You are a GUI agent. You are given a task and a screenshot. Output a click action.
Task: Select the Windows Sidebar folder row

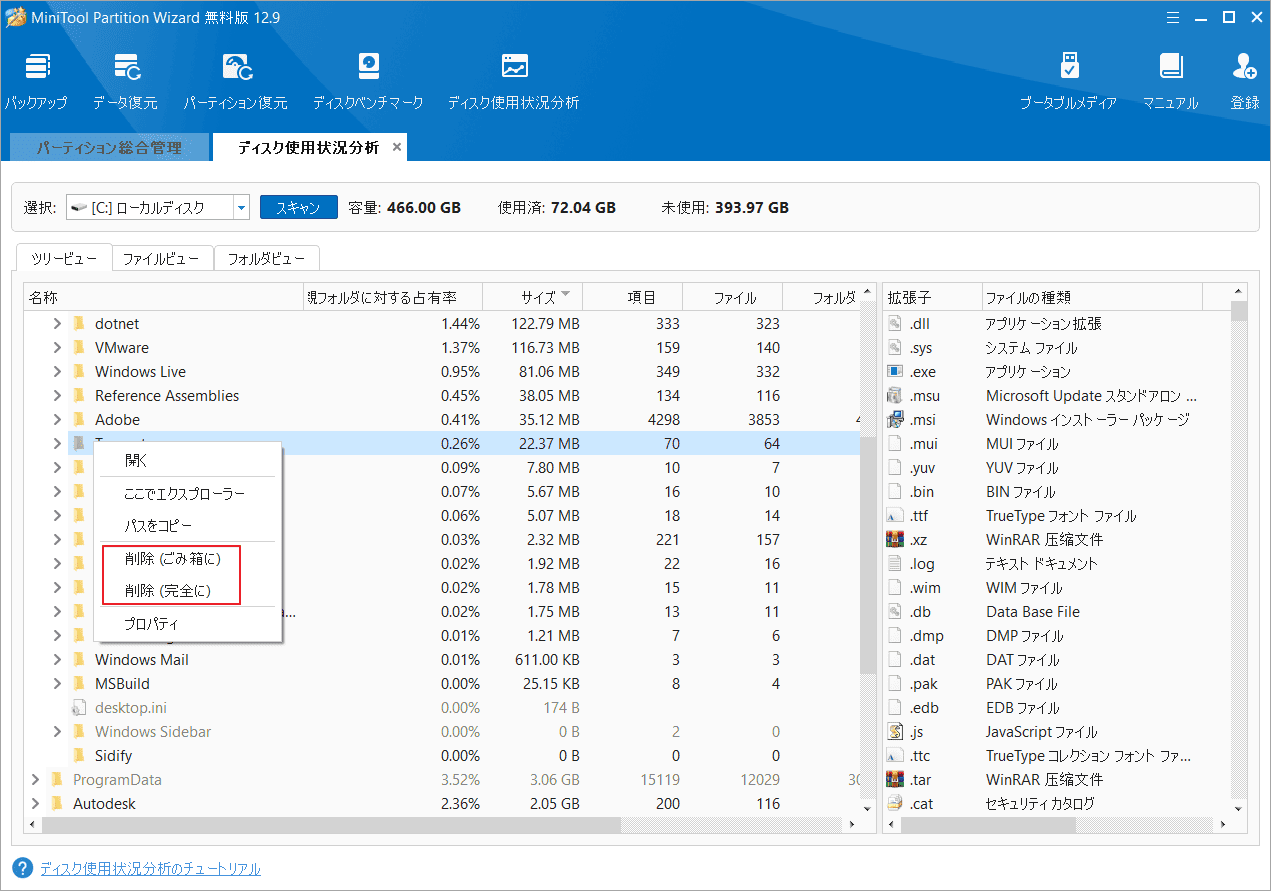point(442,732)
